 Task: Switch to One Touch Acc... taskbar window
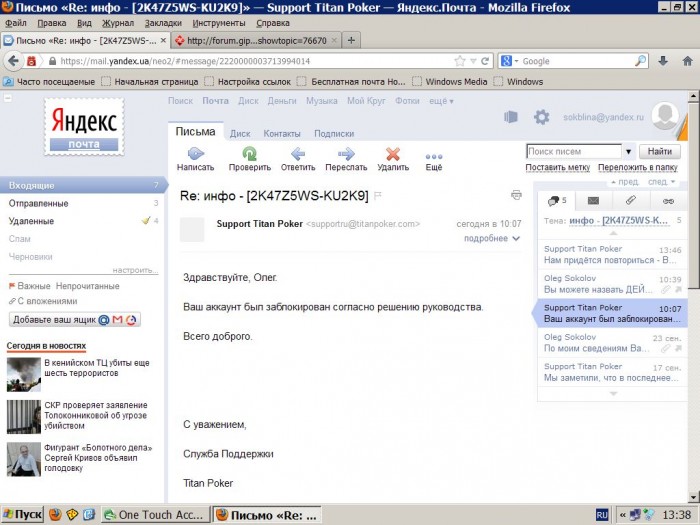tap(155, 515)
